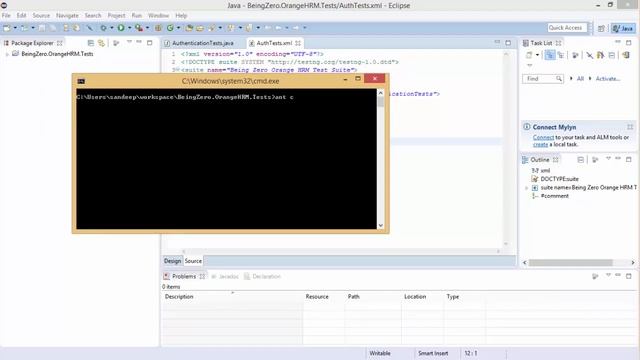Collapse All in Package Explorer toolbar
Viewport: 640px width, 360px height.
91,43
